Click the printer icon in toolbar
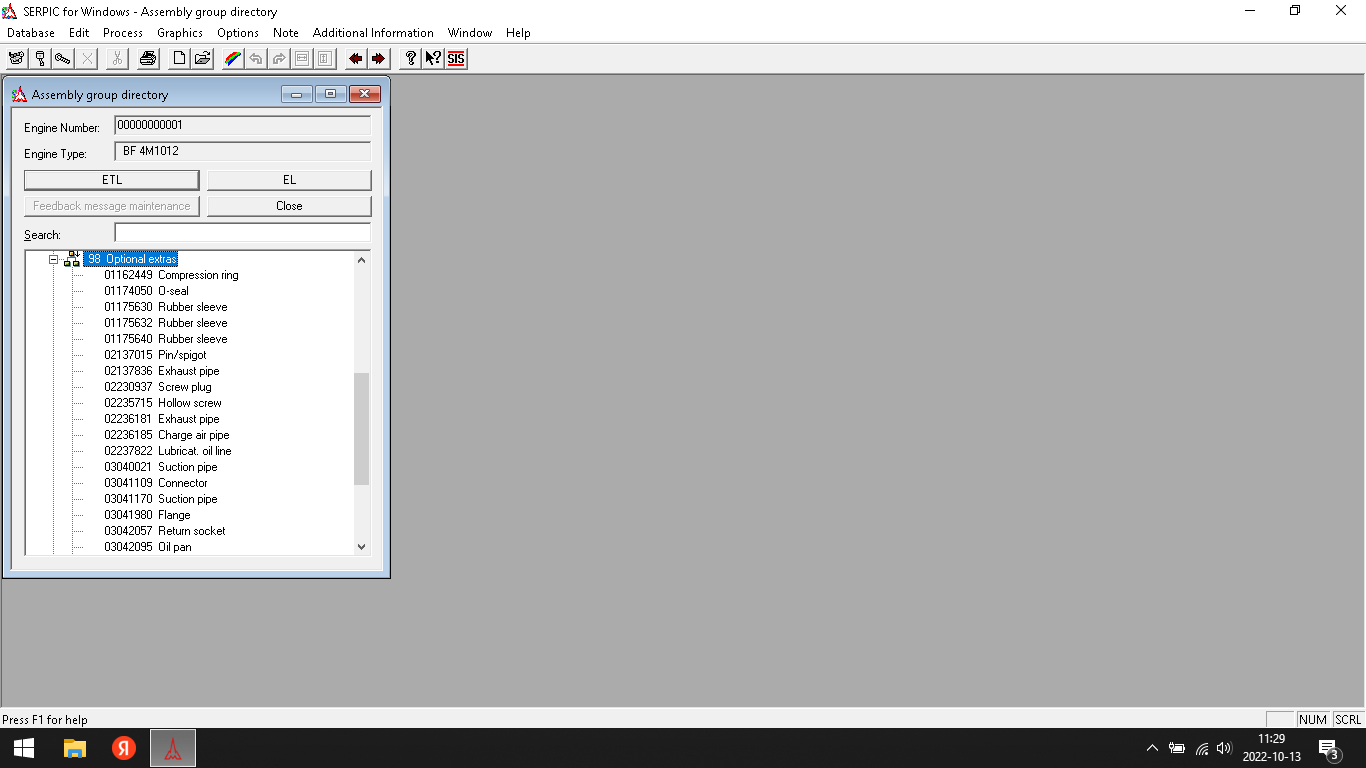Viewport: 1366px width, 768px height. [x=148, y=59]
